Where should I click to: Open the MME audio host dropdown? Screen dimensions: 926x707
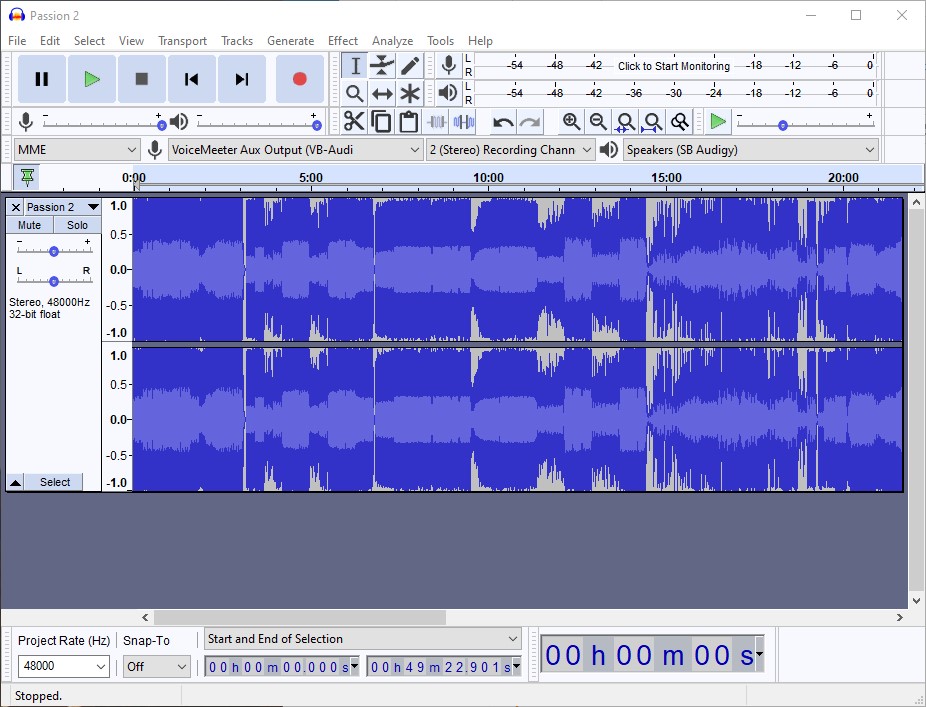(77, 150)
